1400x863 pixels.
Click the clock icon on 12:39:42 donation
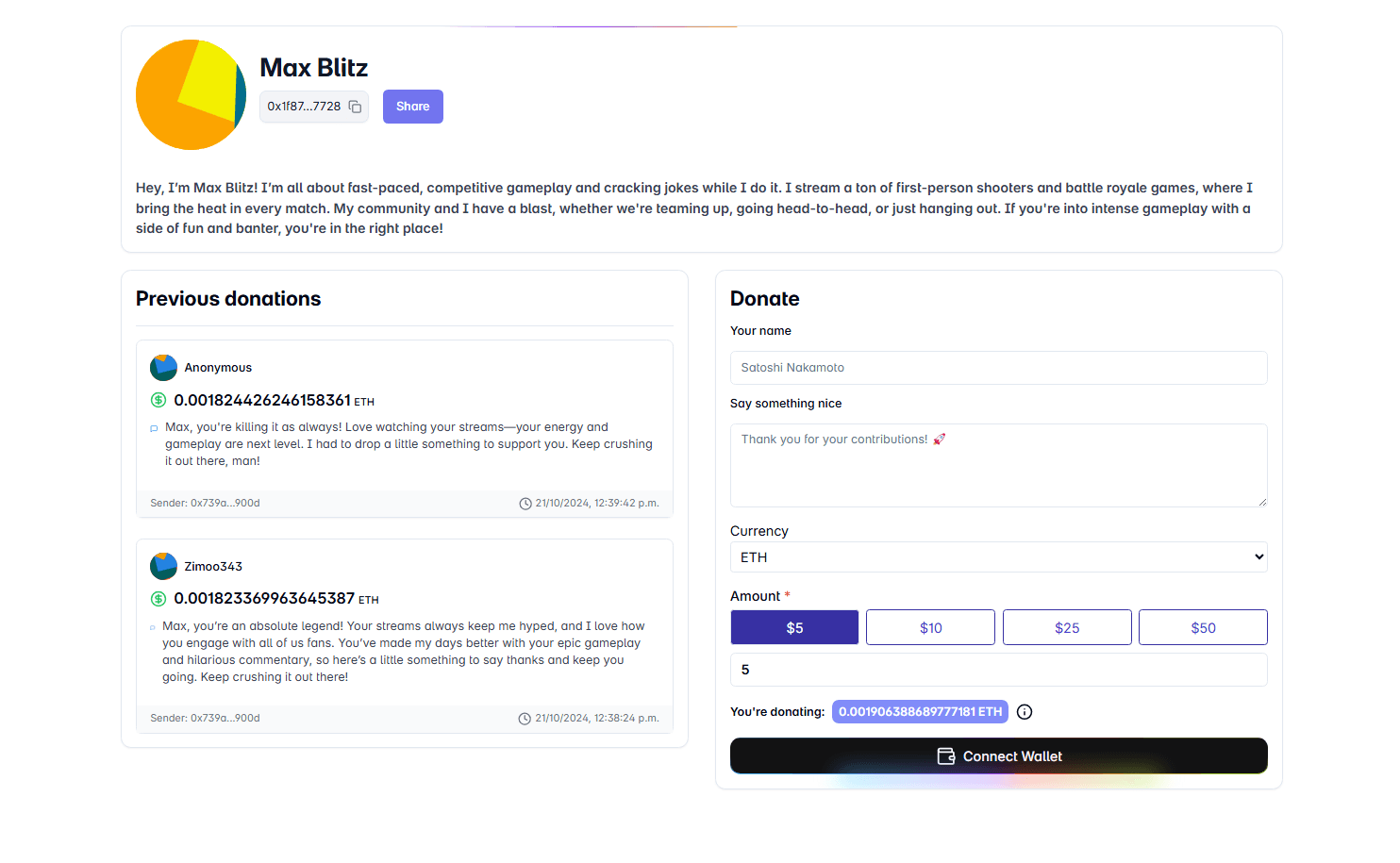coord(525,504)
